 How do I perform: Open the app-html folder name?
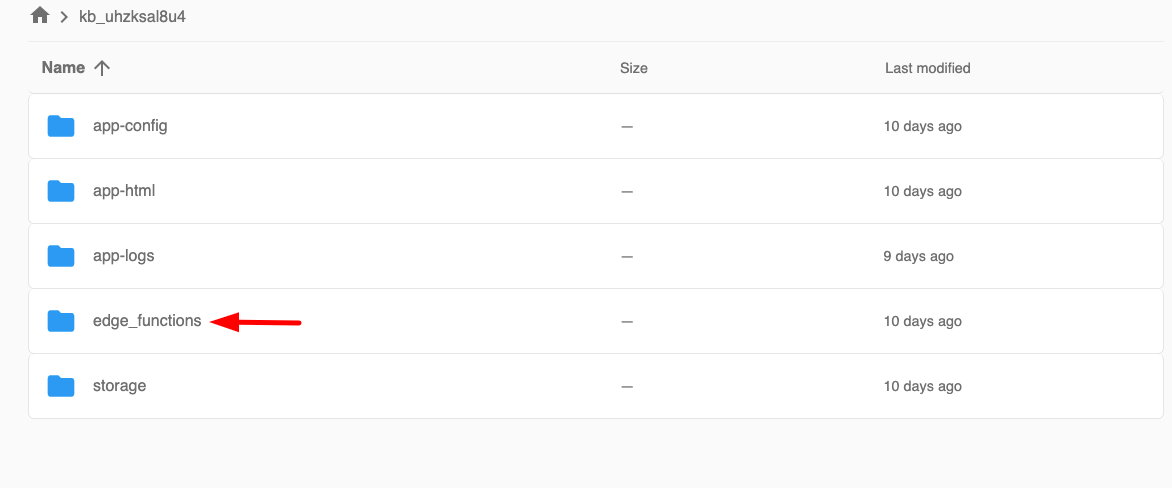(124, 191)
